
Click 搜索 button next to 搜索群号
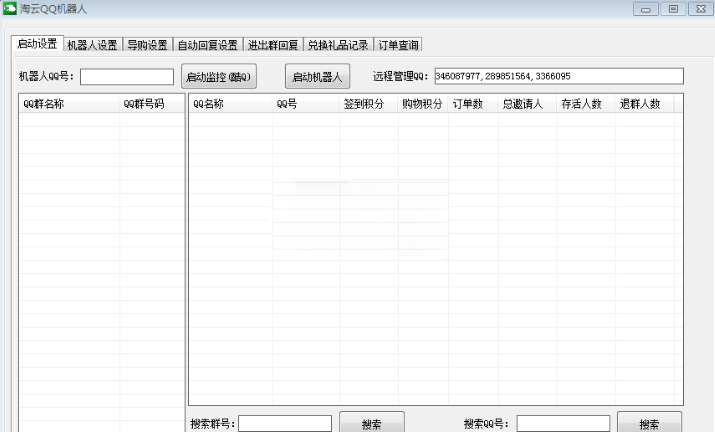click(372, 422)
